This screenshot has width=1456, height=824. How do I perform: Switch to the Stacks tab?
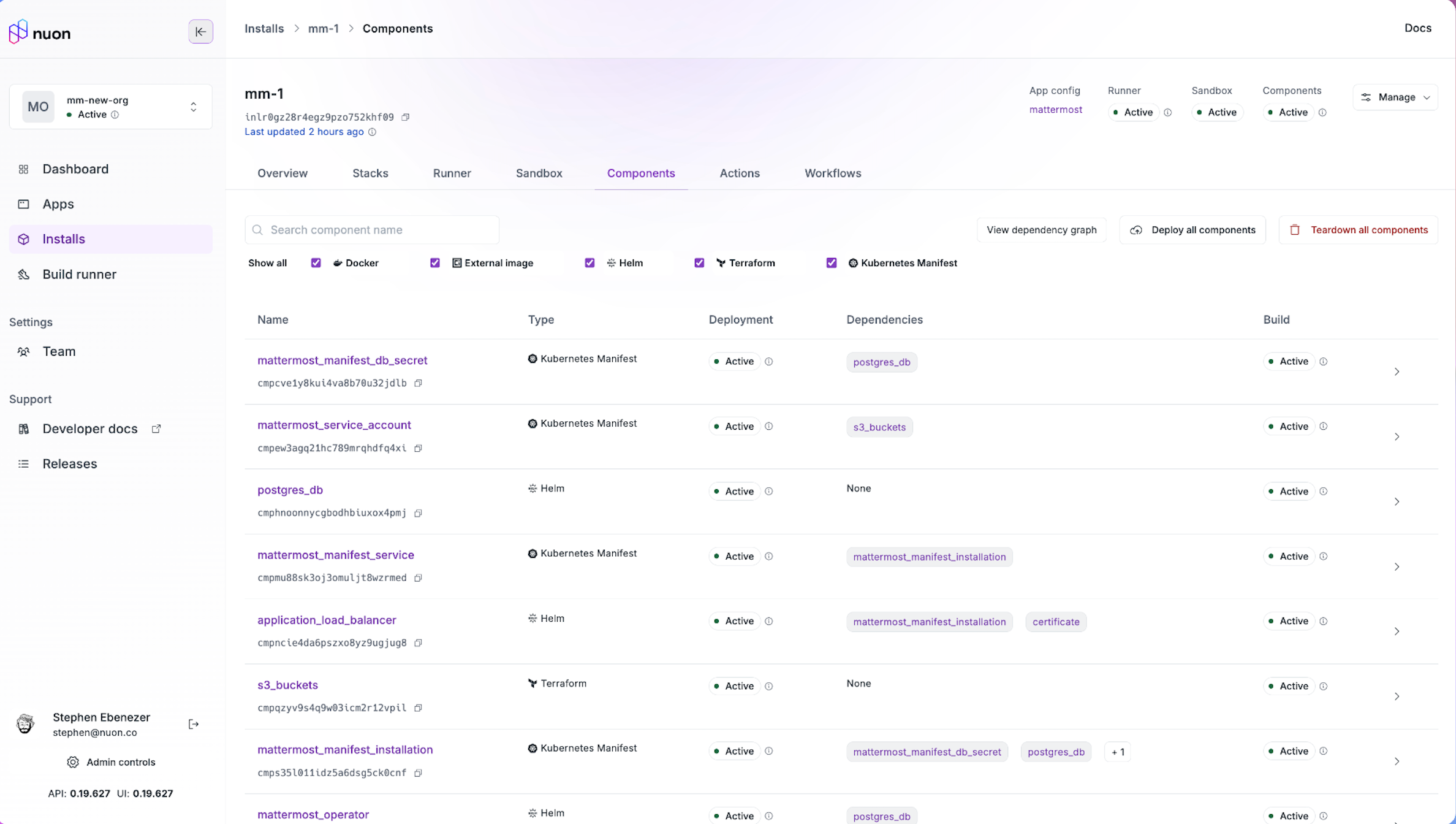tap(370, 174)
